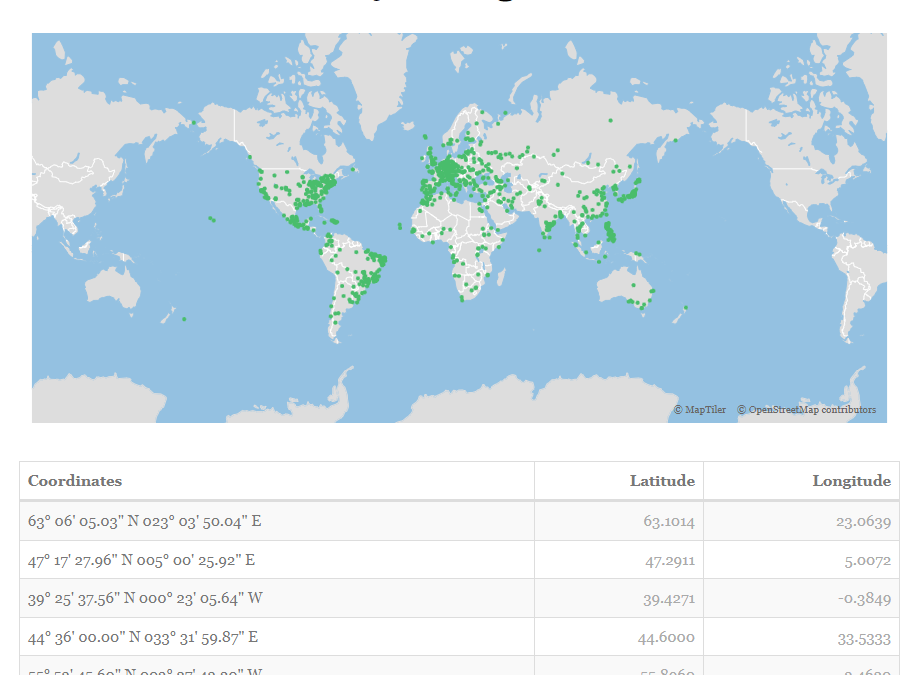The height and width of the screenshot is (675, 919).
Task: Select coordinates 39° 25' 37.56" N cell
Action: point(277,598)
